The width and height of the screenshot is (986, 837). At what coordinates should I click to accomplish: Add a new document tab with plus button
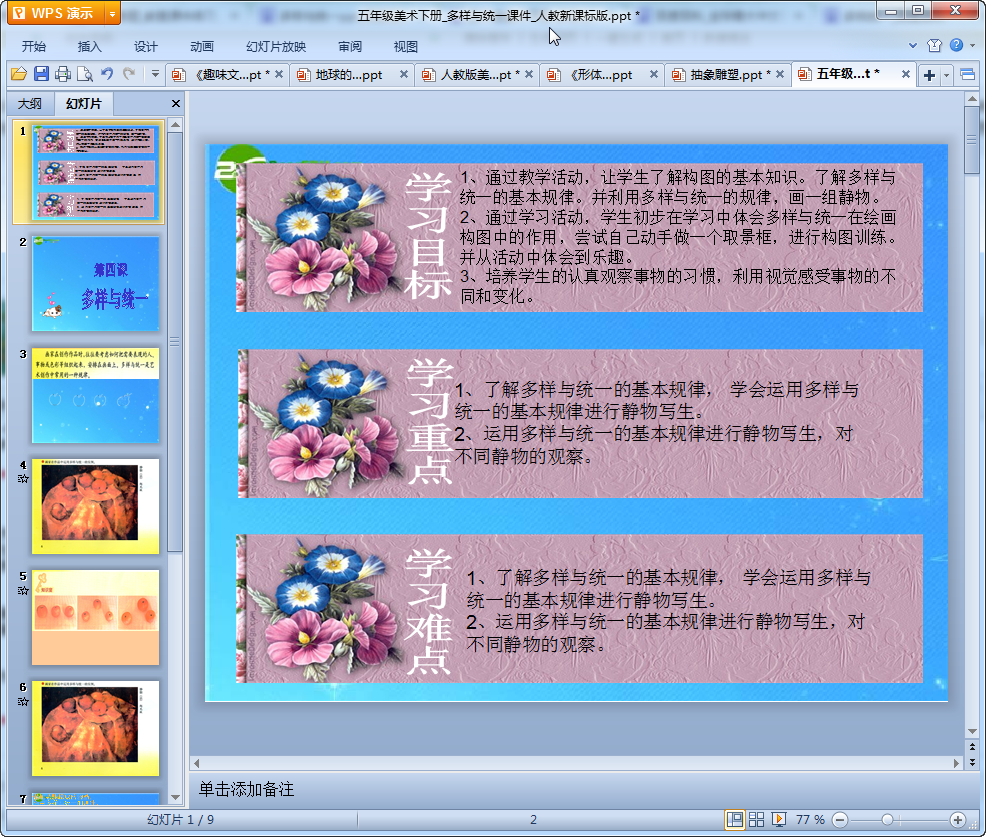[x=929, y=75]
